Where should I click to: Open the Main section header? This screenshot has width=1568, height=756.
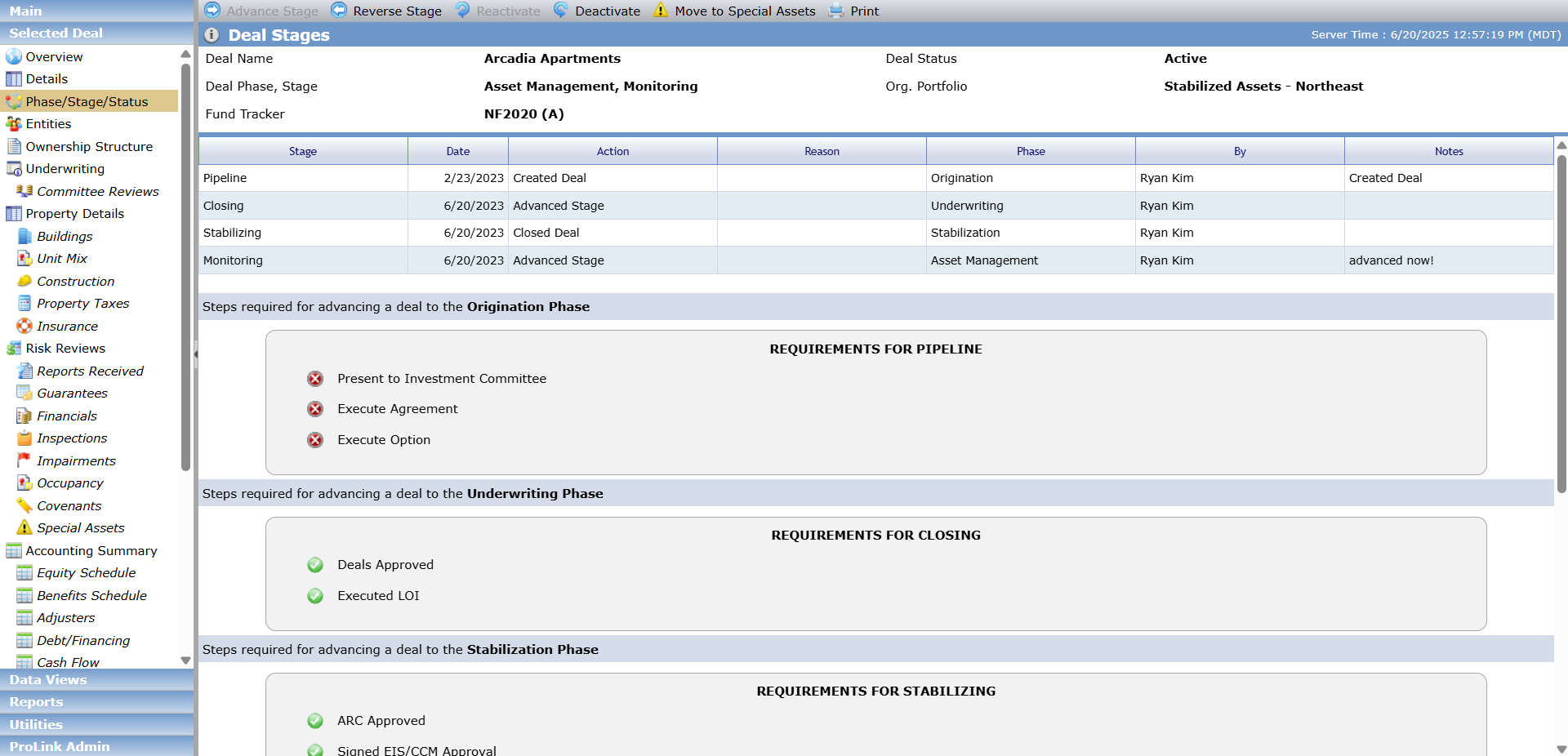(x=97, y=11)
